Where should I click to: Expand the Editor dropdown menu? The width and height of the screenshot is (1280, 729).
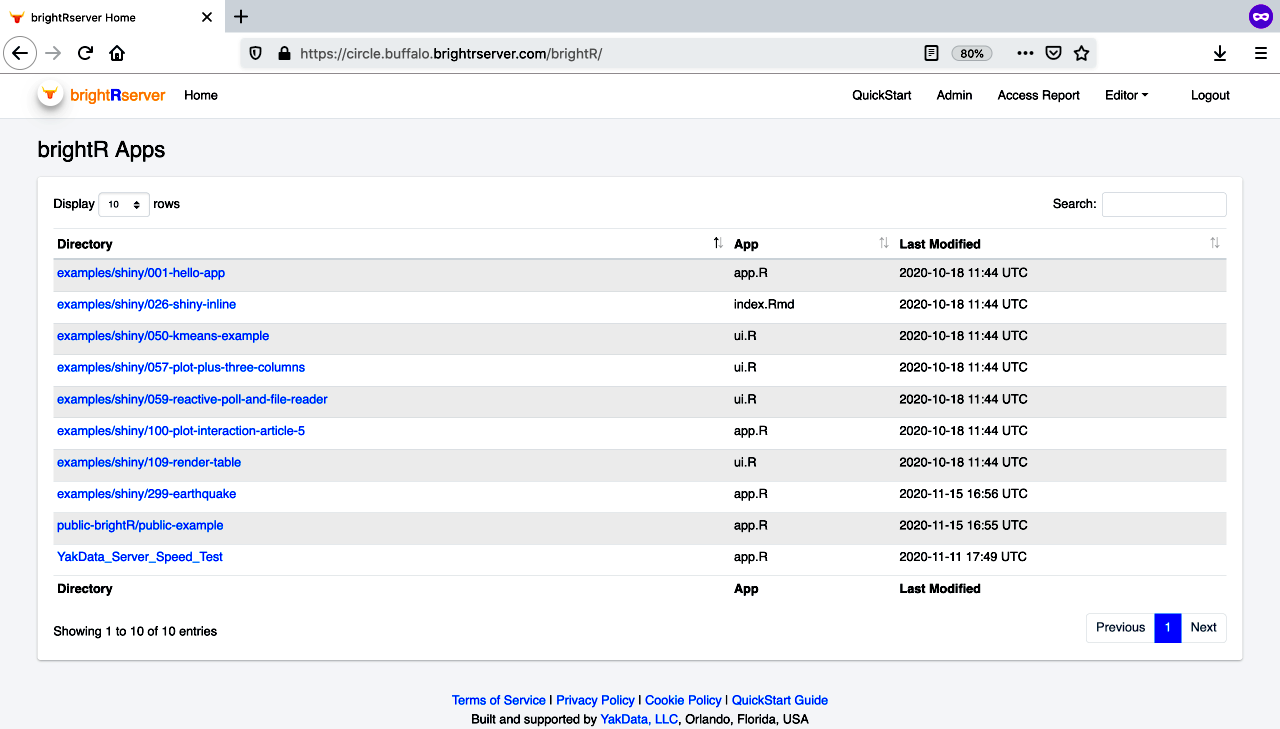coord(1126,95)
